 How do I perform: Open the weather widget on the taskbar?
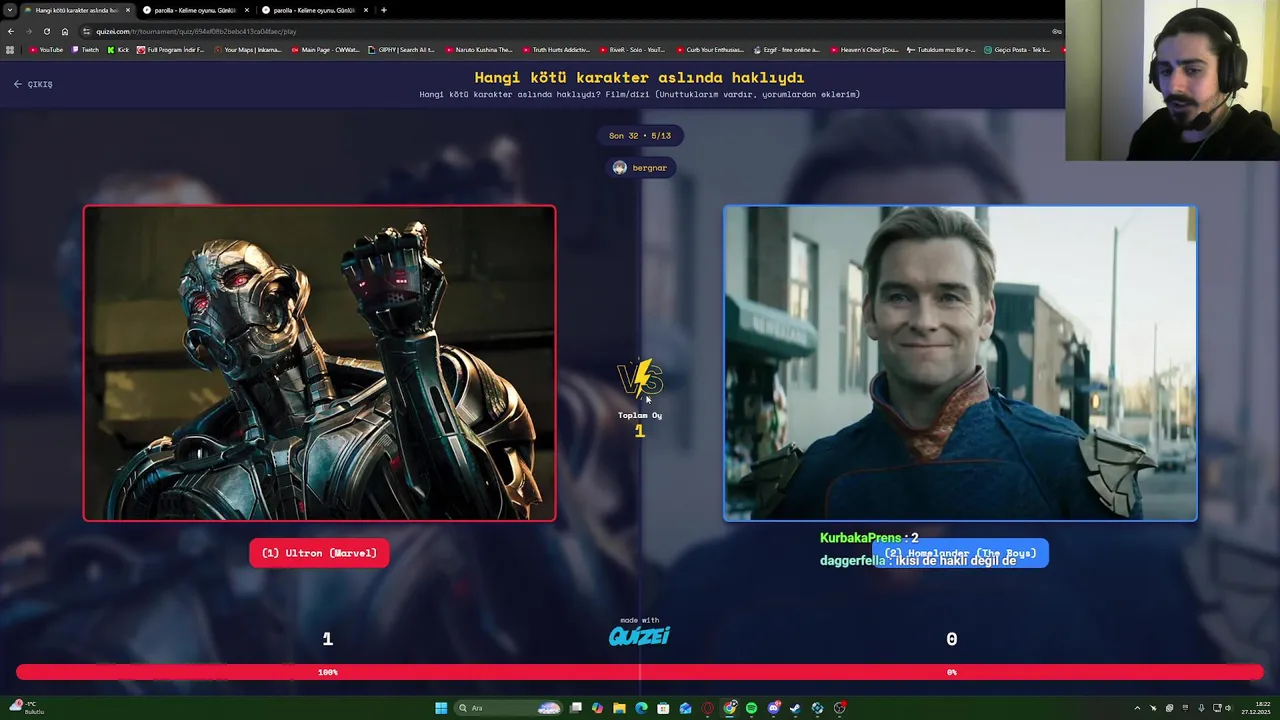click(x=28, y=708)
